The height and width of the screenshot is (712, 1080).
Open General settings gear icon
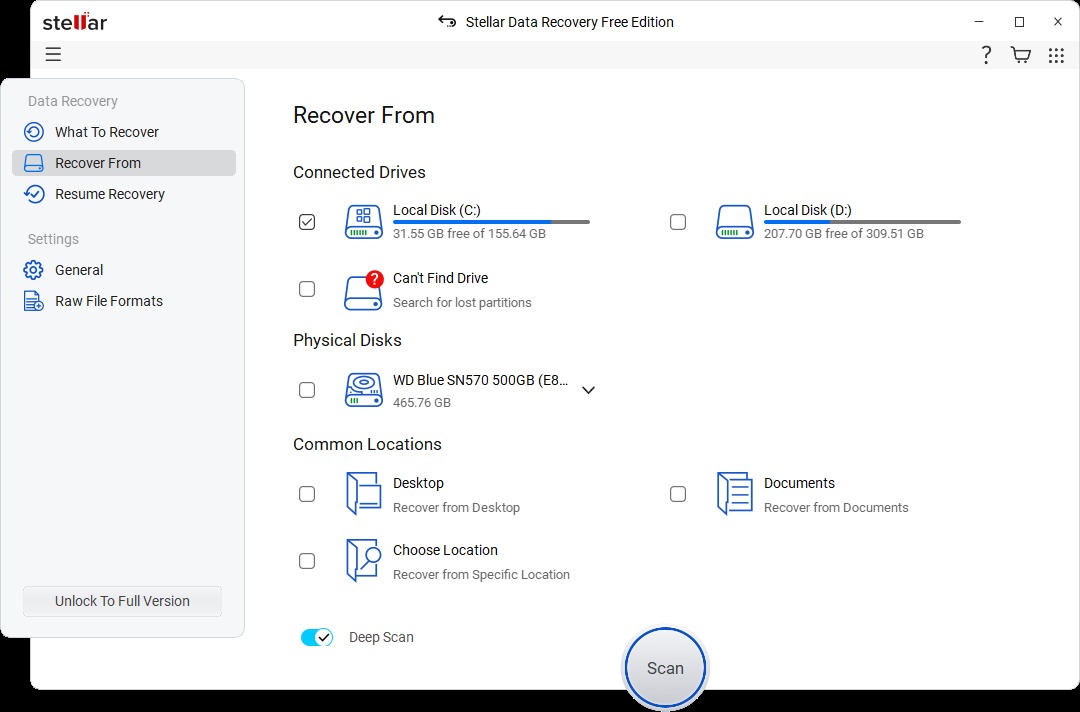pos(35,269)
